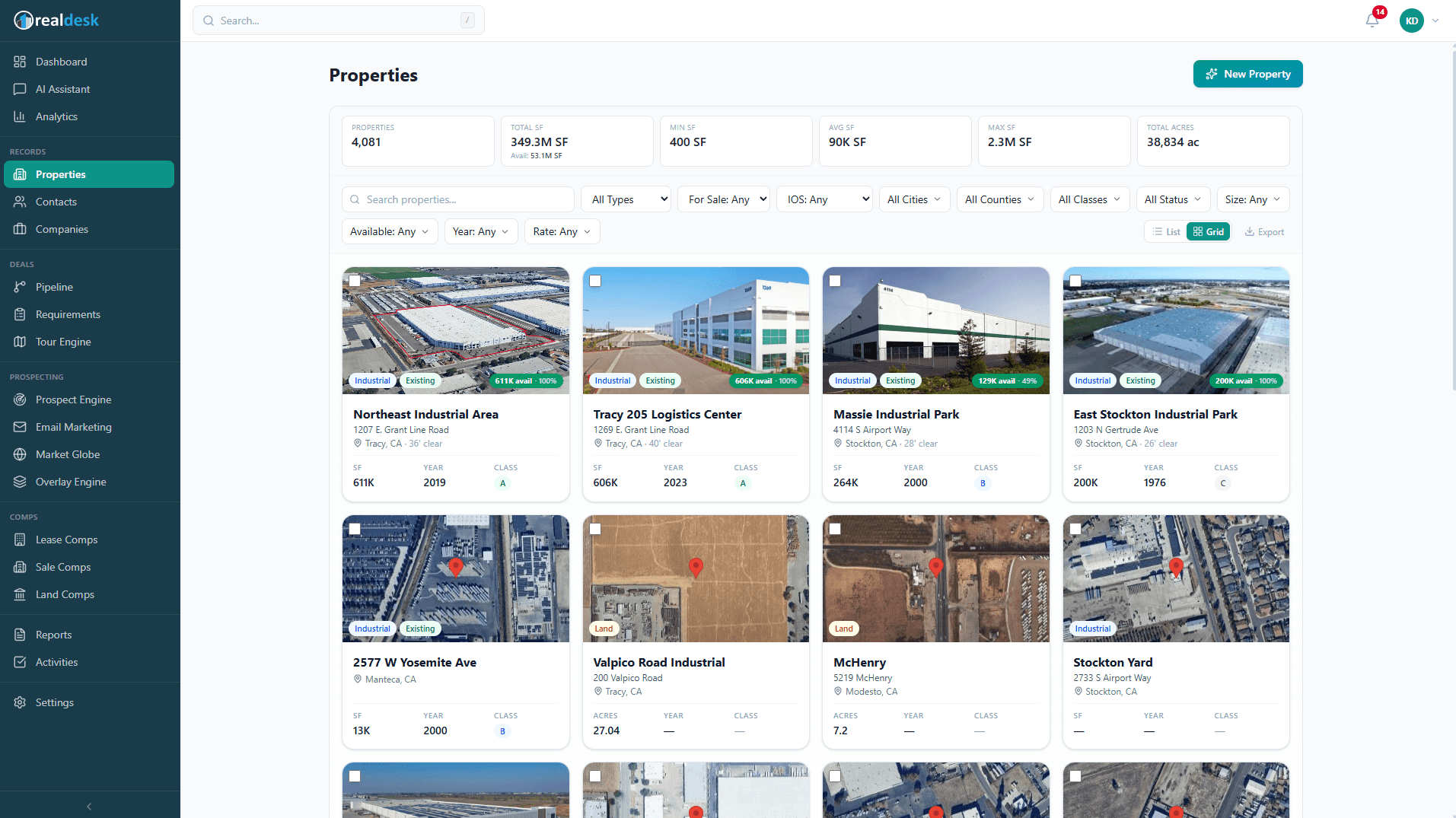Open the Northeast Industrial Area aerial photo
Screen dimensions: 1456x818
[x=456, y=330]
